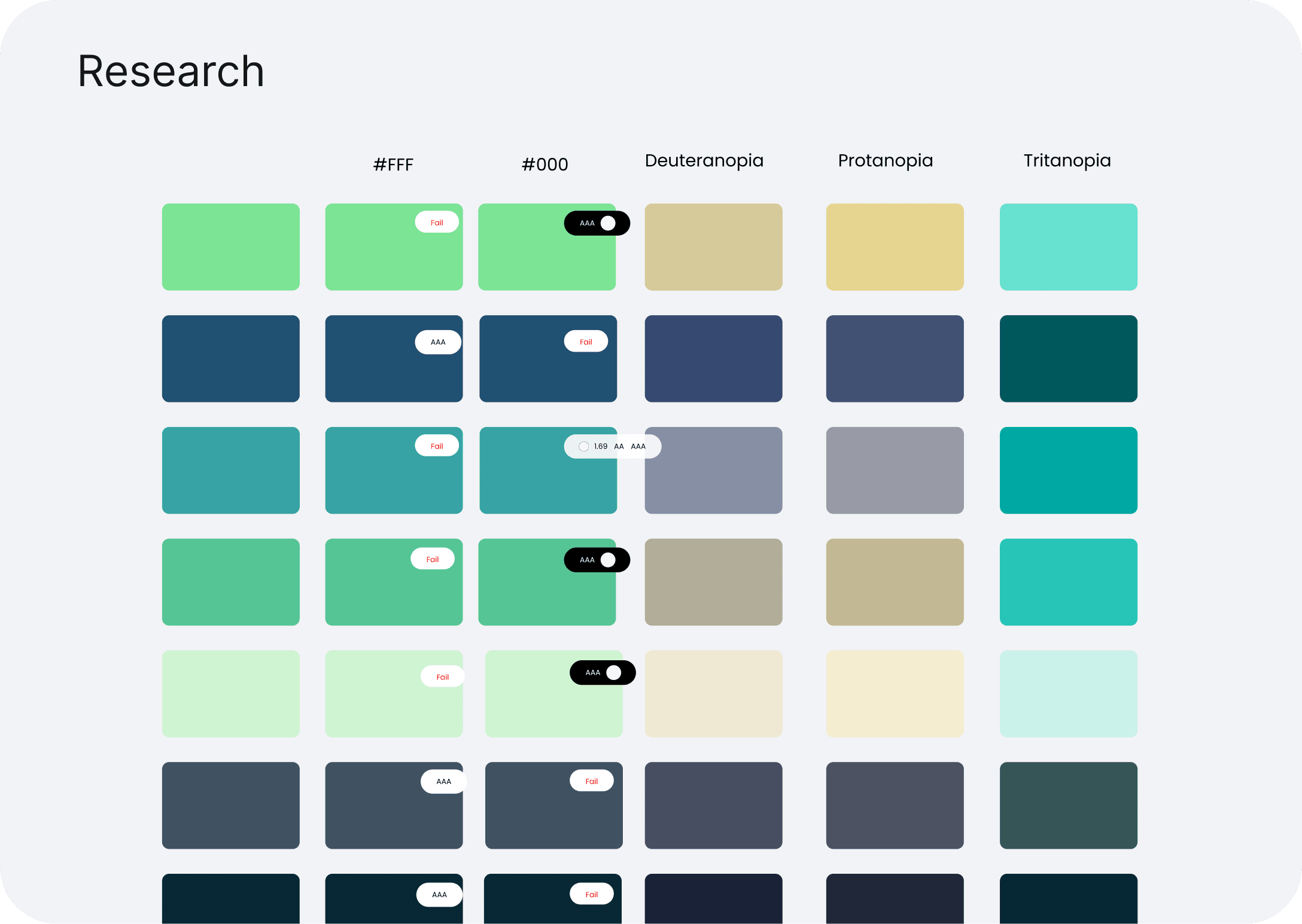1302x924 pixels.
Task: Select the Deuteranopia column header
Action: pyautogui.click(x=704, y=160)
